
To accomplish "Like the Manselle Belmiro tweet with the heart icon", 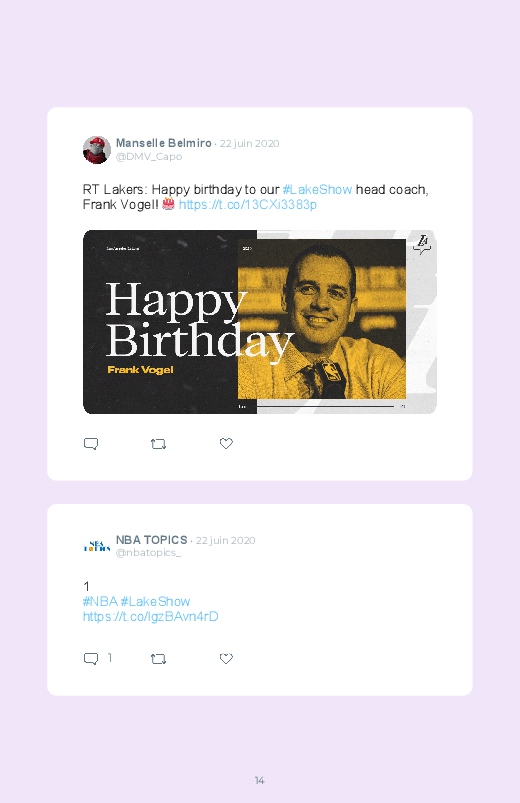I will click(x=226, y=443).
